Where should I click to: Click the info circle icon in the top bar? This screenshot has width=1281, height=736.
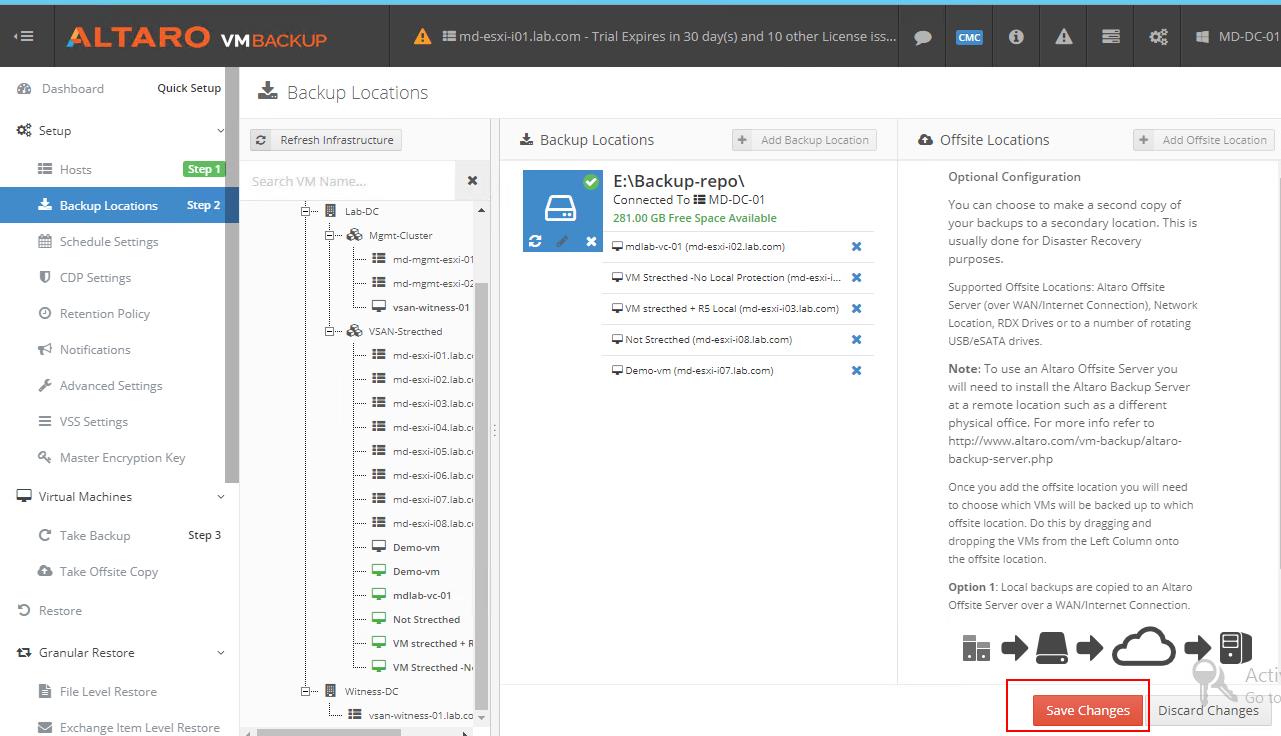tap(1016, 37)
